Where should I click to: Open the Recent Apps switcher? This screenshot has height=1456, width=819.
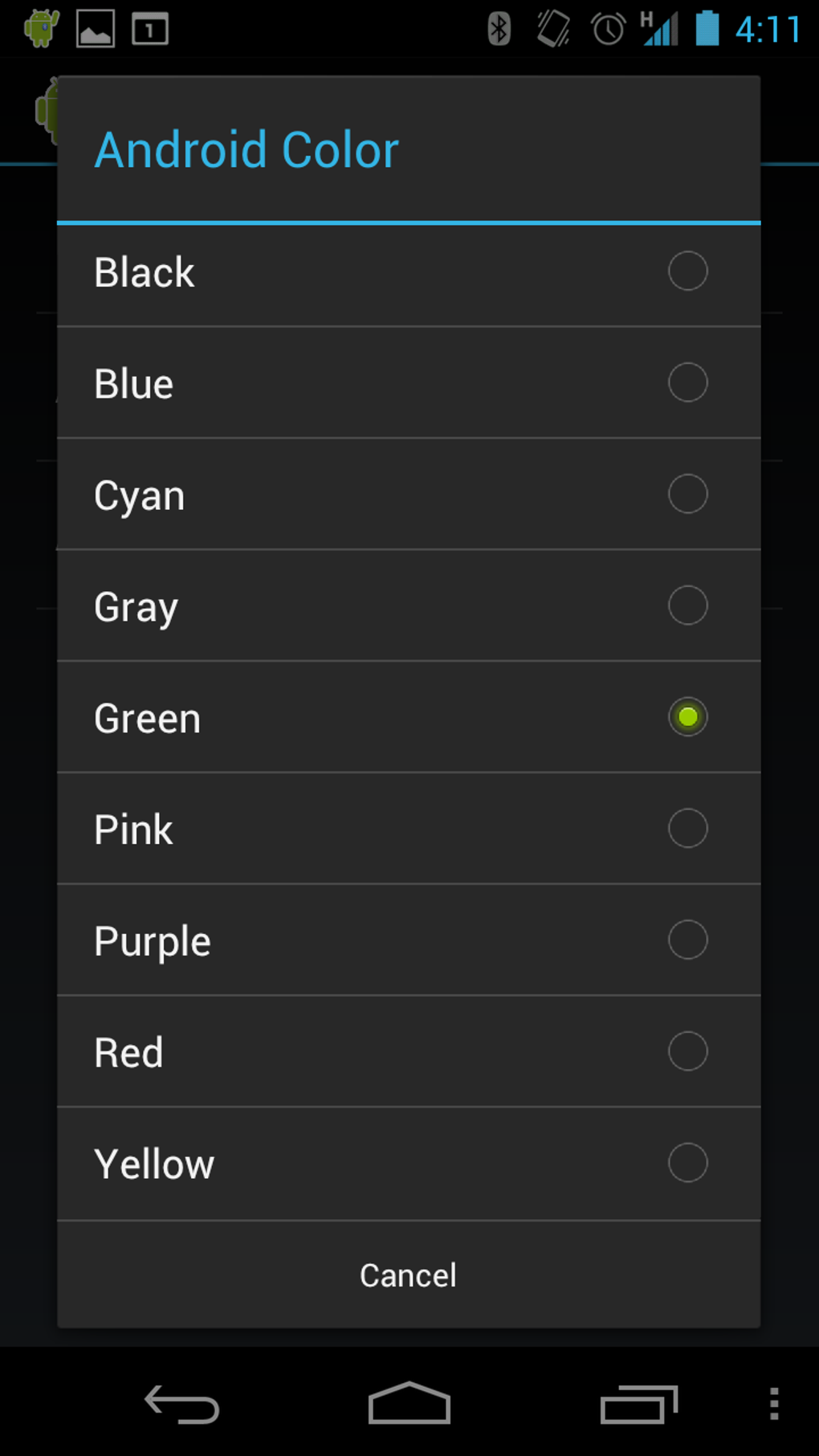coord(639,1405)
